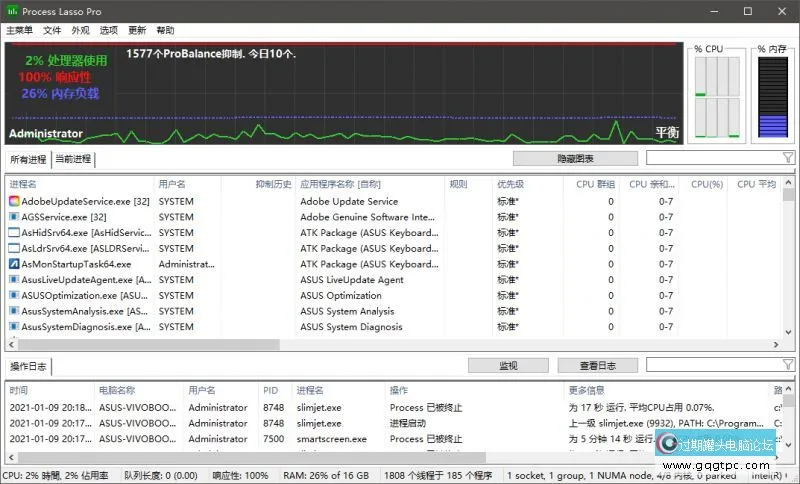Click the process search filter input field
The image size is (800, 484).
(x=714, y=158)
